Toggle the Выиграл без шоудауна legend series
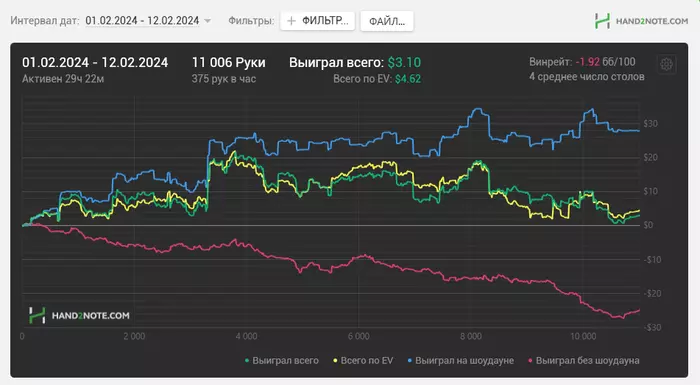Screen dimensions: 700x385 (583, 360)
